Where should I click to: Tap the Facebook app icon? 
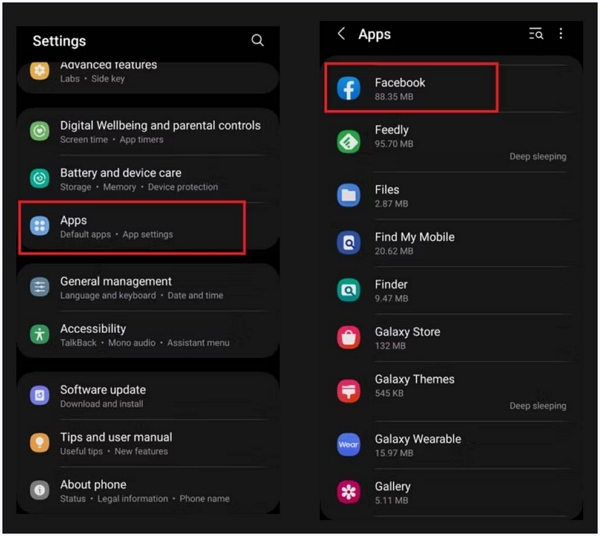[349, 88]
